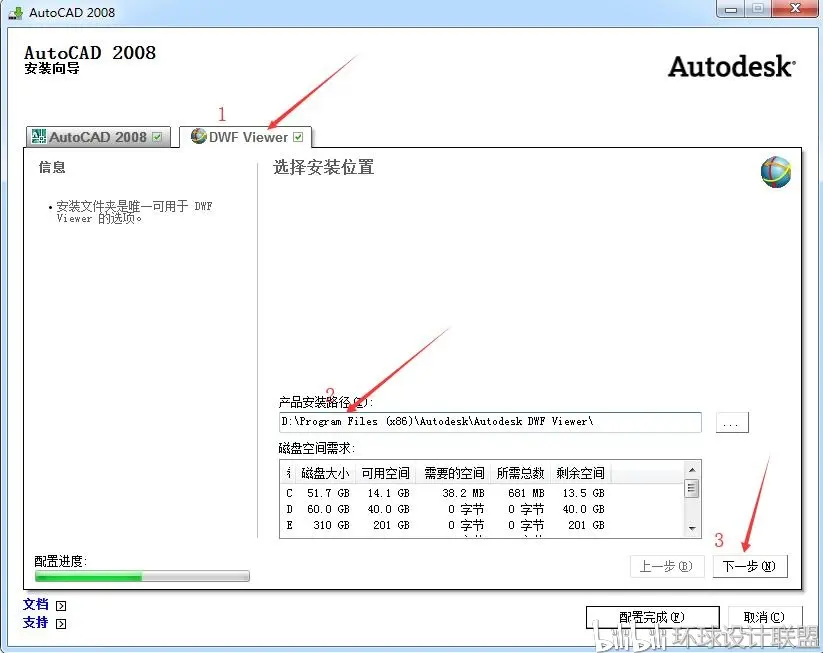Select the C drive row letter

click(289, 493)
